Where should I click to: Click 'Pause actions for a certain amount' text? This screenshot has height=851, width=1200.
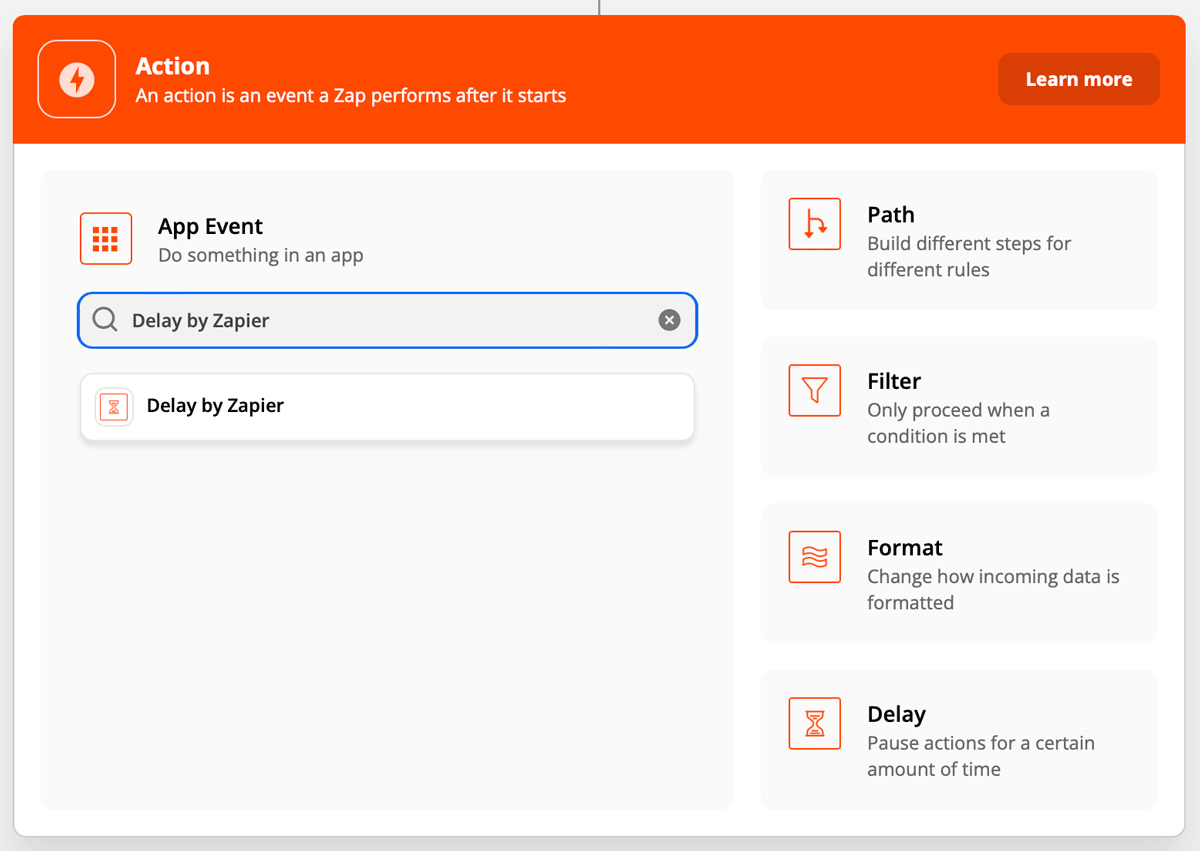click(x=981, y=756)
